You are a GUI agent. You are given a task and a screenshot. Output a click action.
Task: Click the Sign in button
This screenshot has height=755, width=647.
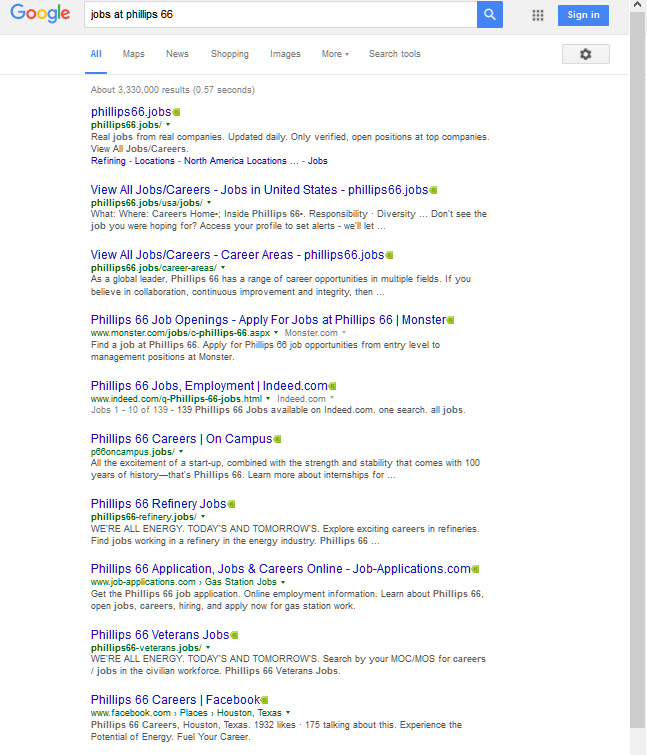tap(583, 15)
